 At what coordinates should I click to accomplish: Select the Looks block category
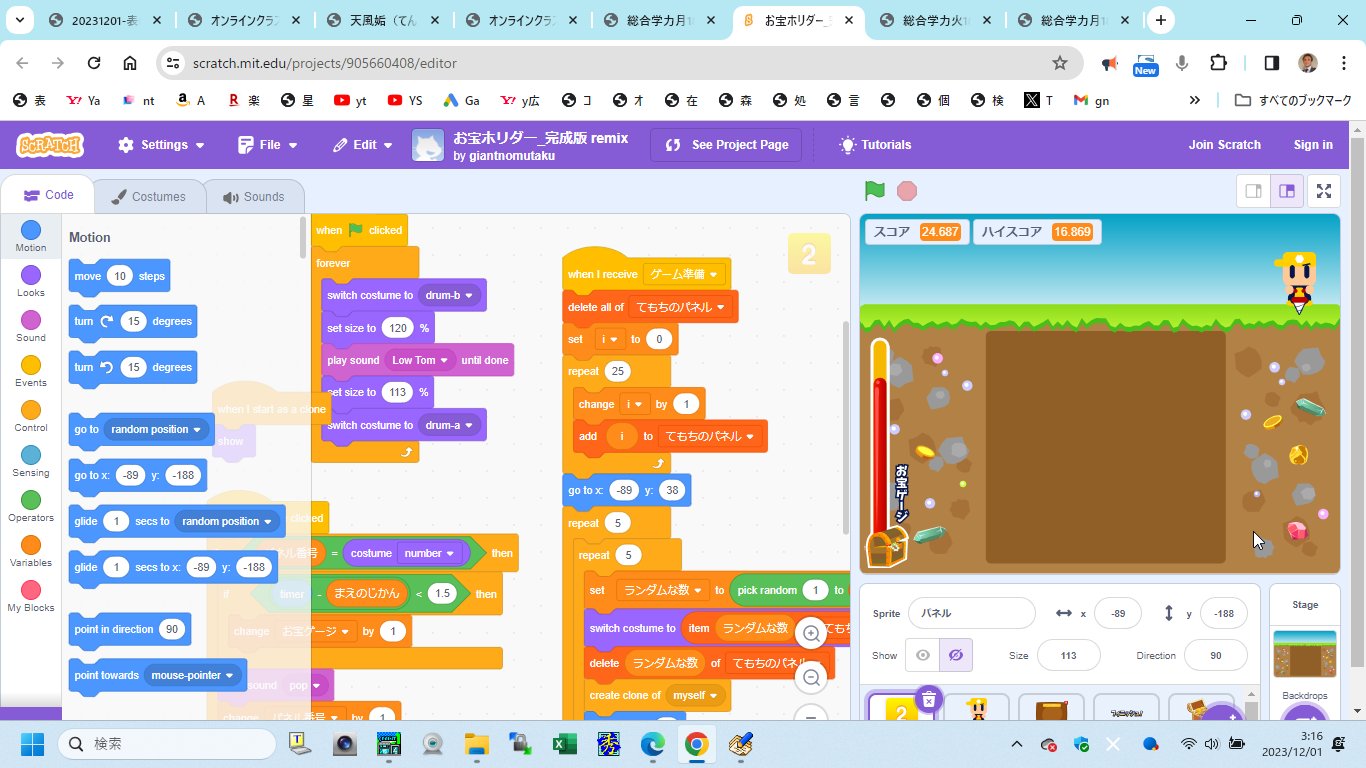[x=31, y=282]
